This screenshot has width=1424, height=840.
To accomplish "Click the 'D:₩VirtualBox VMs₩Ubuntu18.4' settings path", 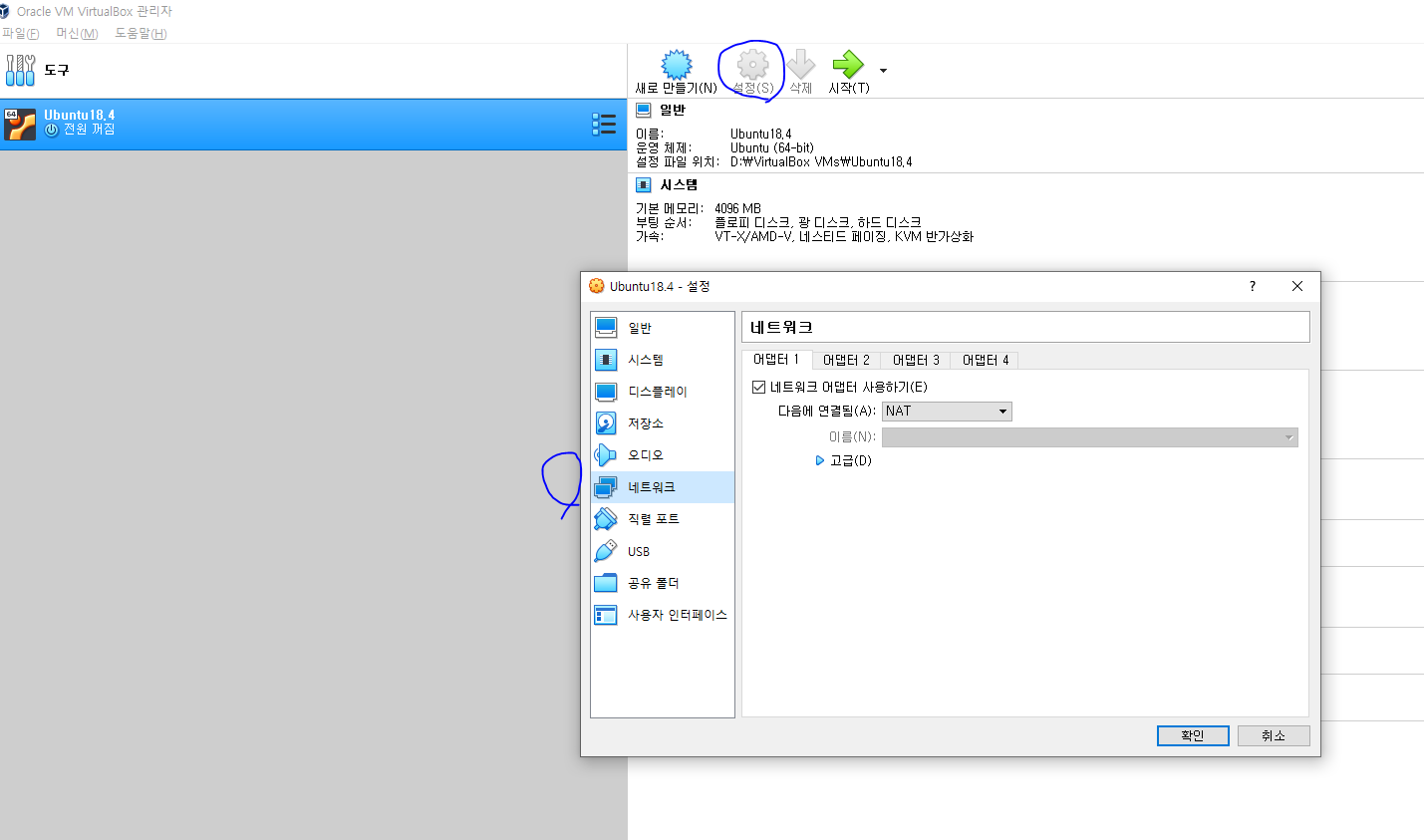I will 821,161.
